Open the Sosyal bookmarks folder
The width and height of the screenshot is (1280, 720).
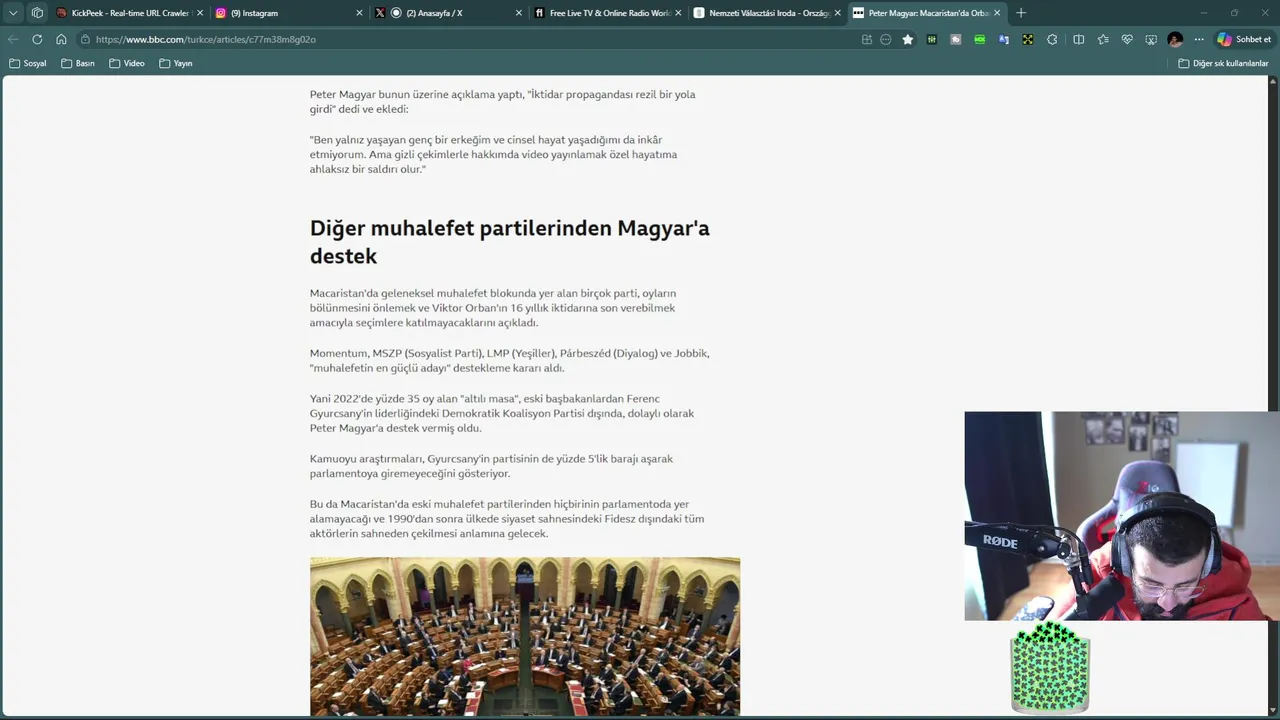pos(28,63)
